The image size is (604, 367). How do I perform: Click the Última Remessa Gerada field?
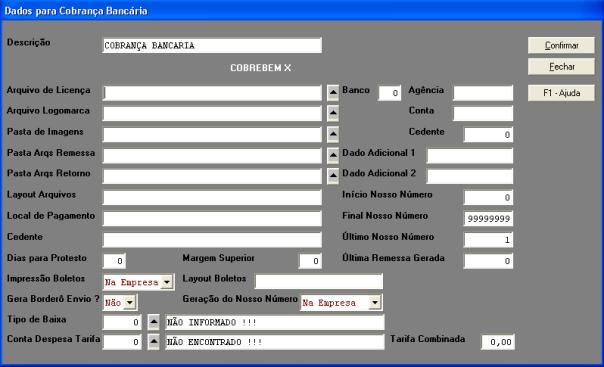[x=488, y=261]
